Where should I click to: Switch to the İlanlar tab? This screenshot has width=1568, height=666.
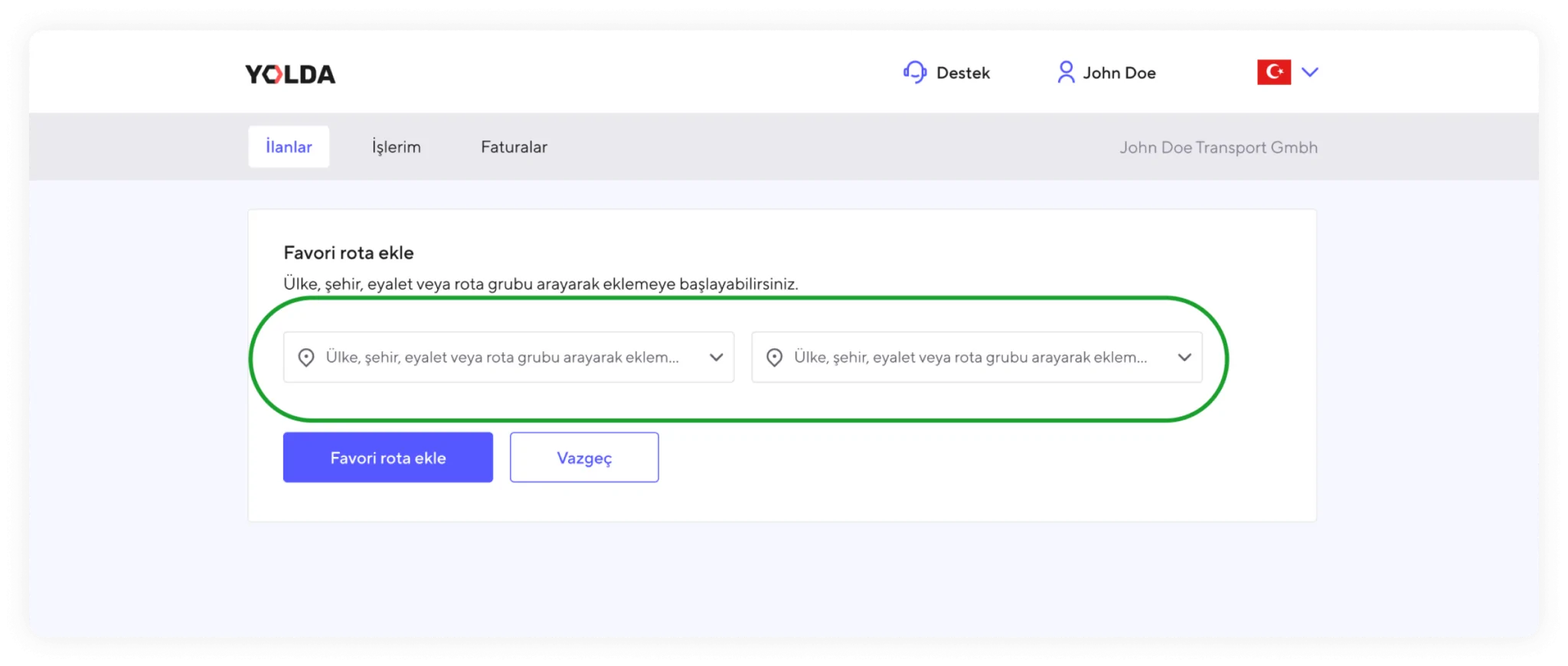pos(289,147)
